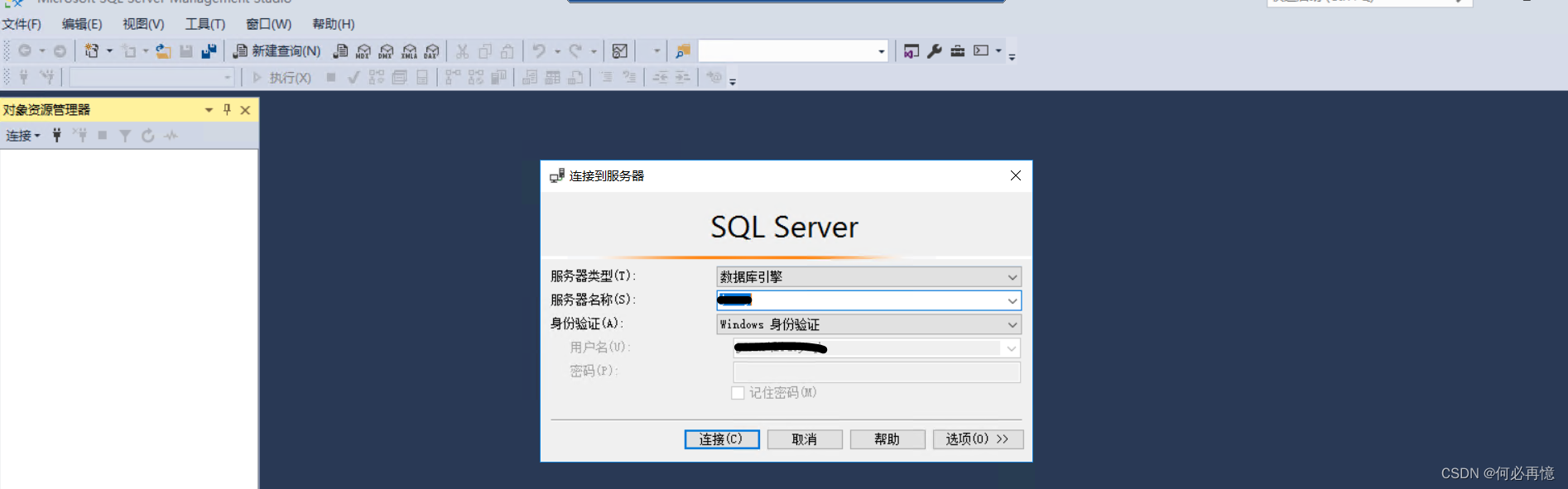Open the 窗口(W) menu
Image resolution: width=1568 pixels, height=489 pixels.
(x=268, y=24)
